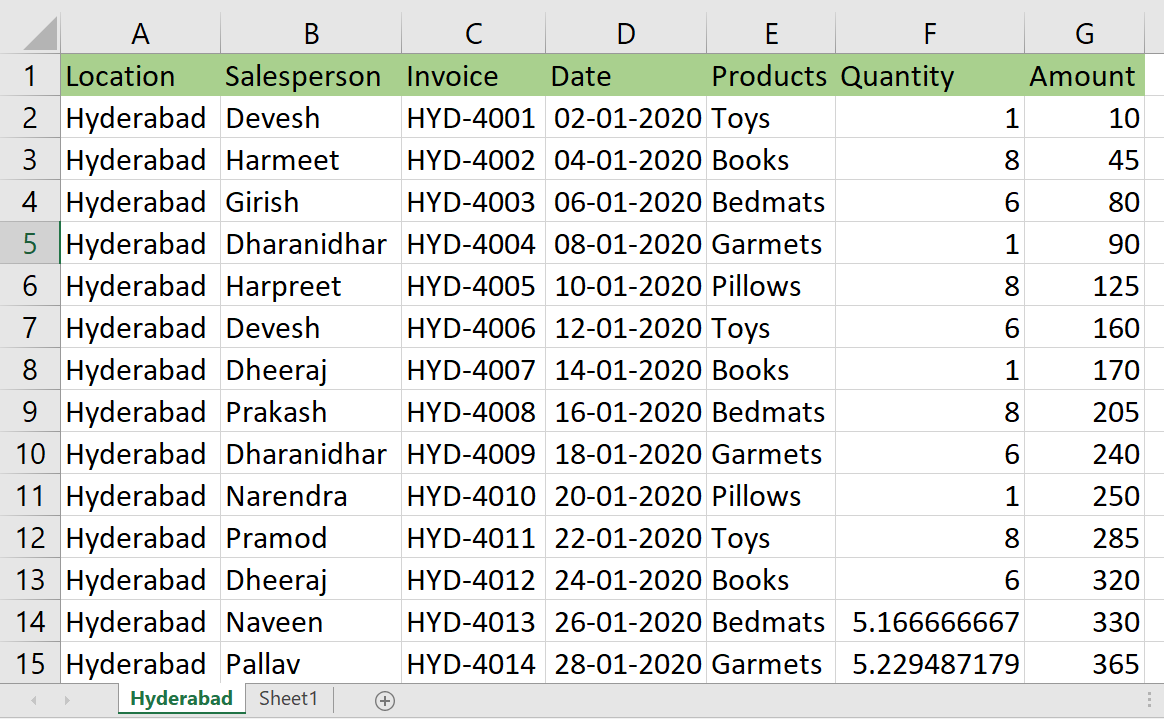
Task: Click the left sheet navigation arrow
Action: (31, 699)
